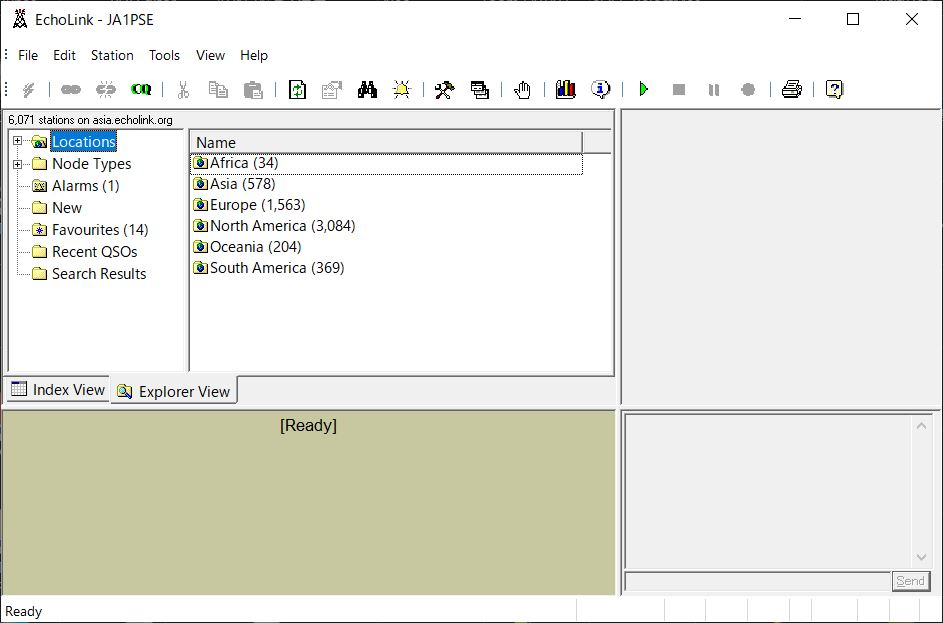943x623 pixels.
Task: Expand the Node Types tree node
Action: coord(17,164)
